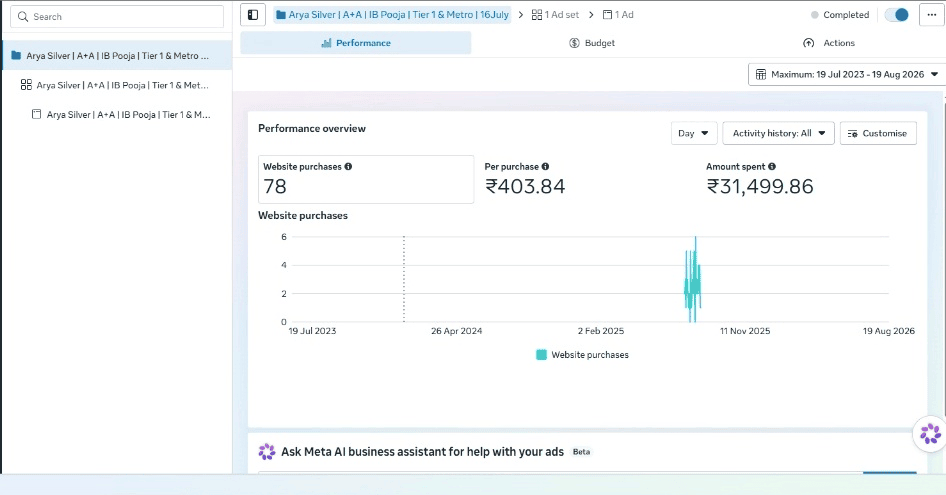Open the Day granularity dropdown
The height and width of the screenshot is (495, 946).
(694, 133)
